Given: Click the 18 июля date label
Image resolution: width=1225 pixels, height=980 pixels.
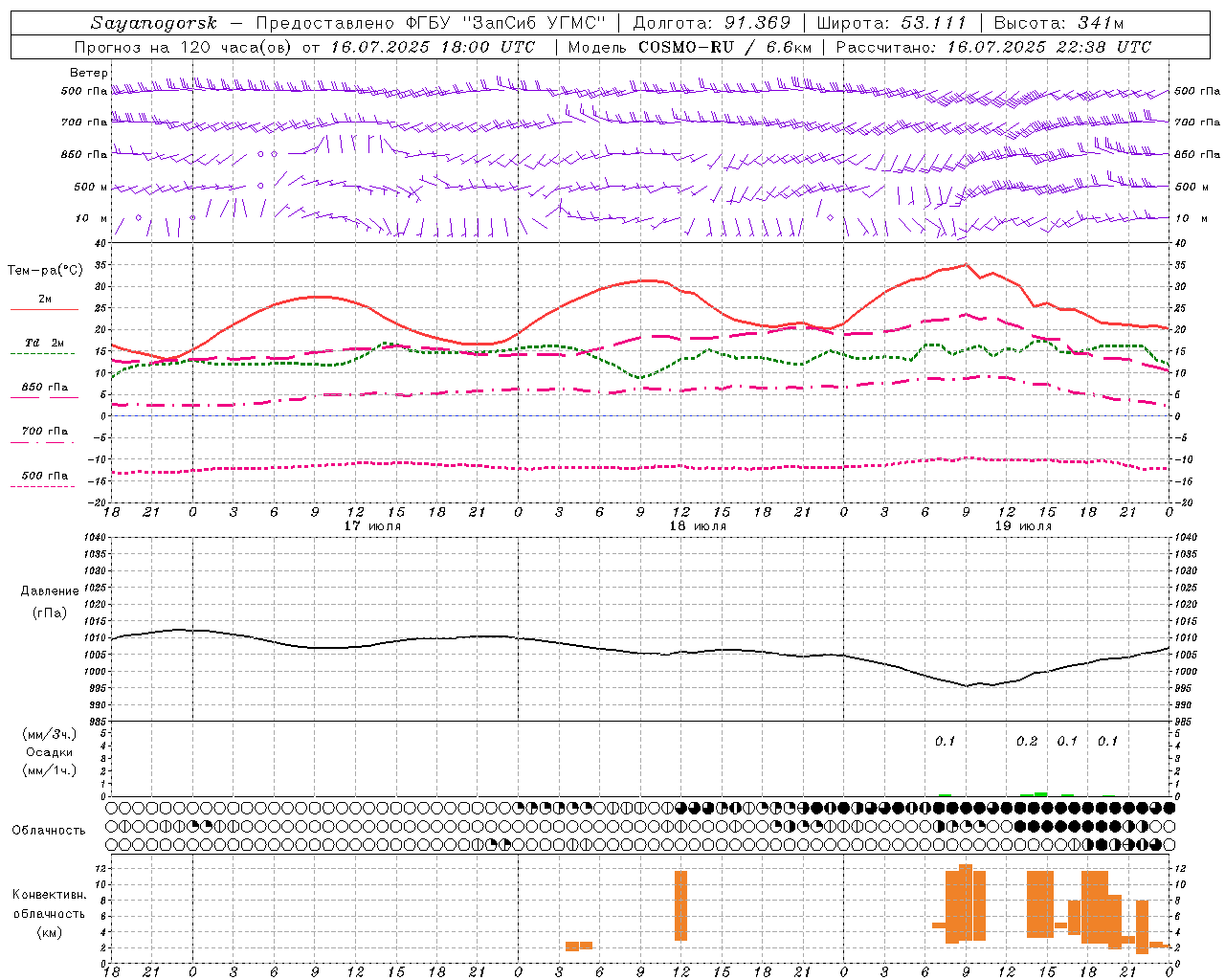Looking at the screenshot, I should [698, 526].
